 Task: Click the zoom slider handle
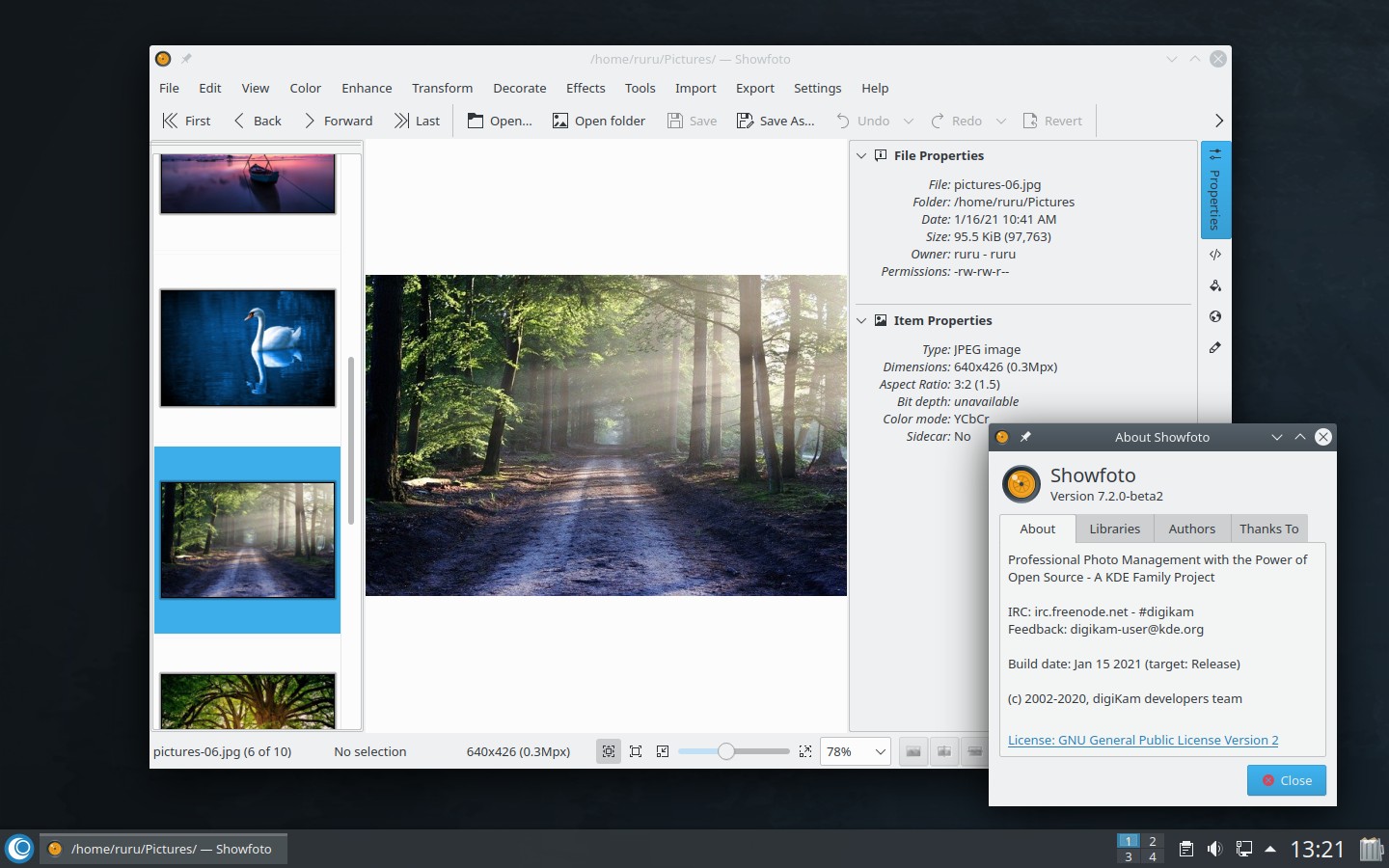pos(726,751)
